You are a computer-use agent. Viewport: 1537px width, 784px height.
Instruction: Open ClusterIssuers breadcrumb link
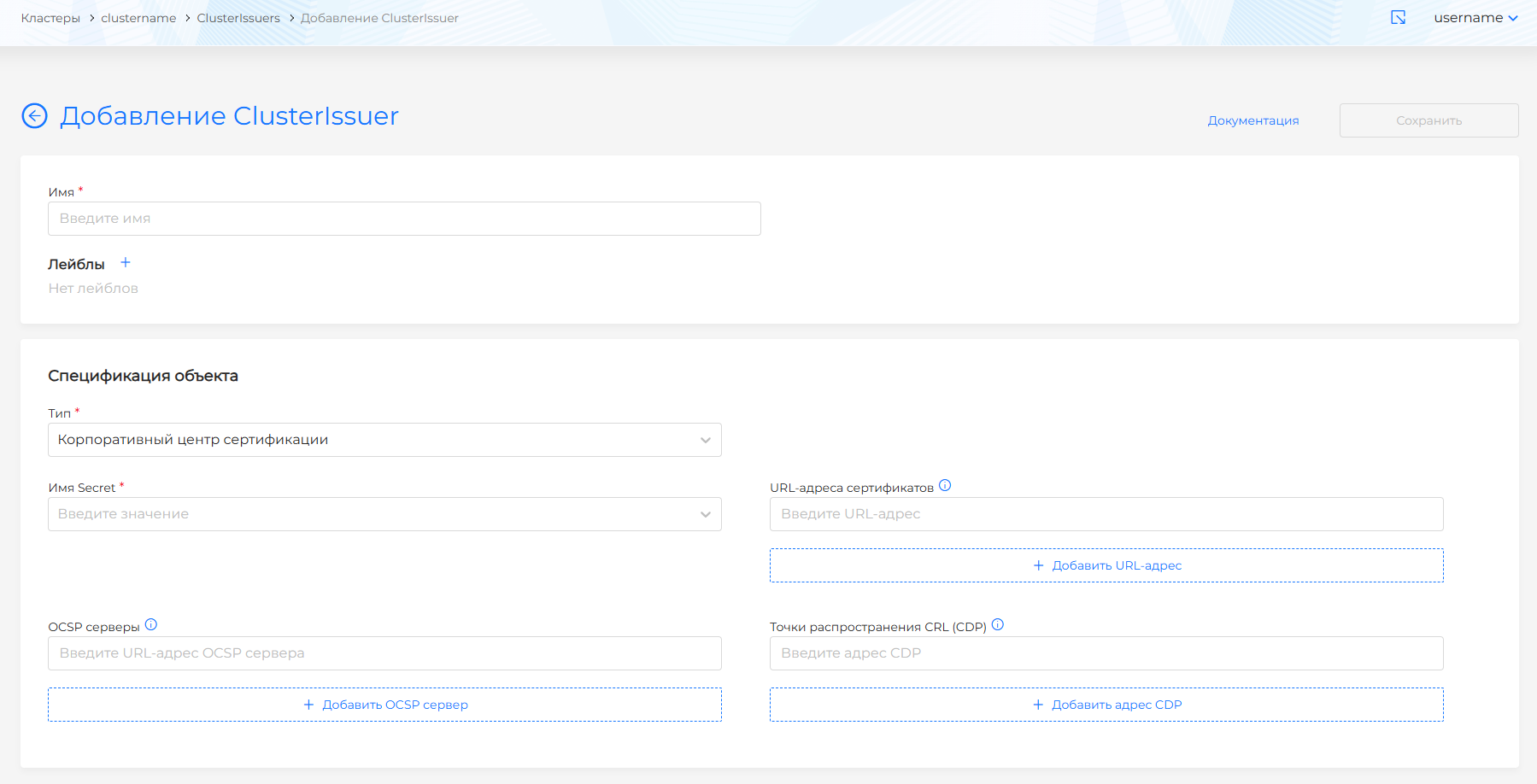[x=238, y=18]
